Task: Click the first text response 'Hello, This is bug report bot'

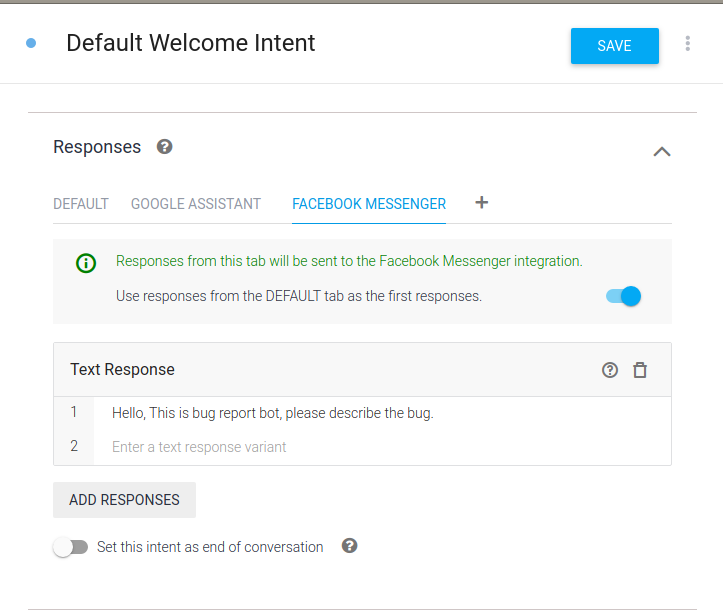Action: (x=273, y=413)
